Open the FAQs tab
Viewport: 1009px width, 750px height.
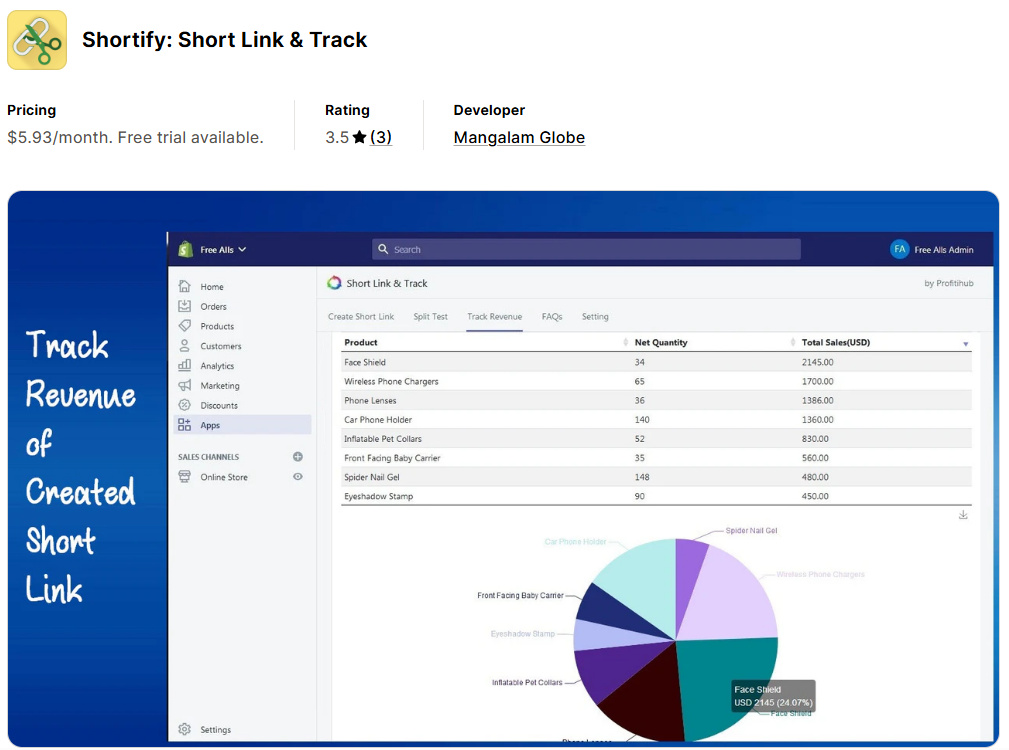pyautogui.click(x=552, y=317)
